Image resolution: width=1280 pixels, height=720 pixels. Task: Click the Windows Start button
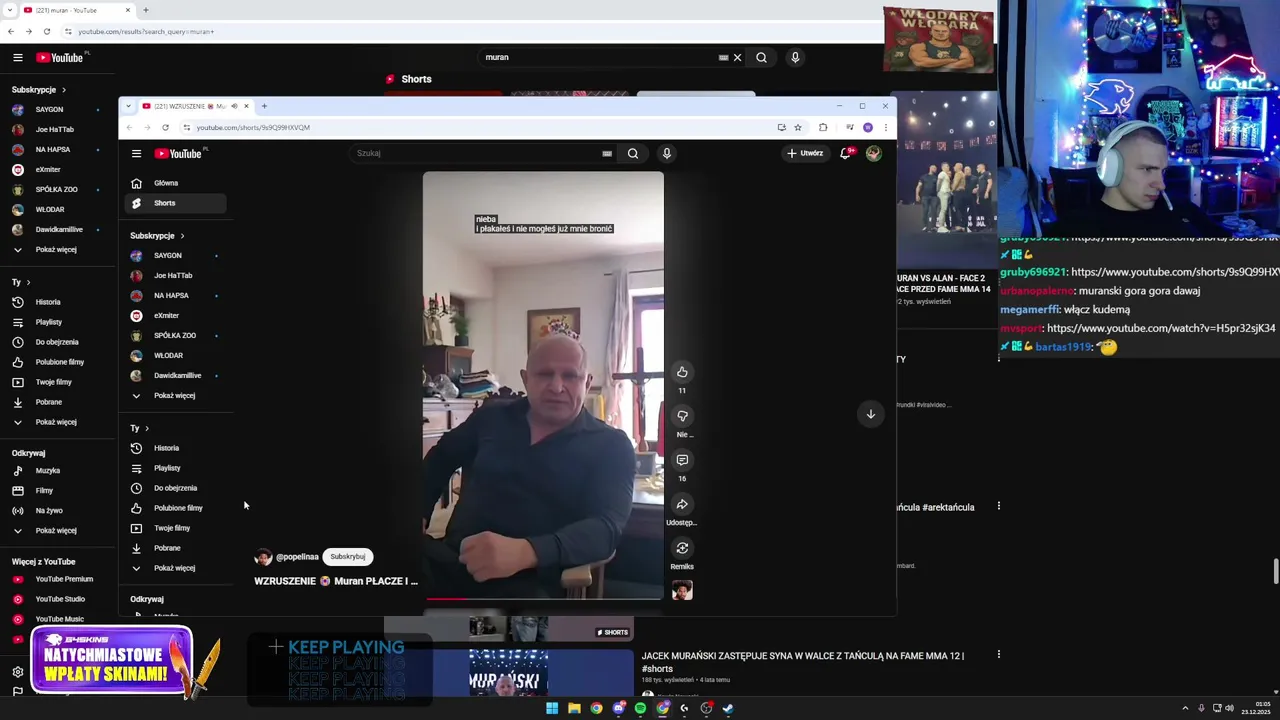(x=552, y=708)
